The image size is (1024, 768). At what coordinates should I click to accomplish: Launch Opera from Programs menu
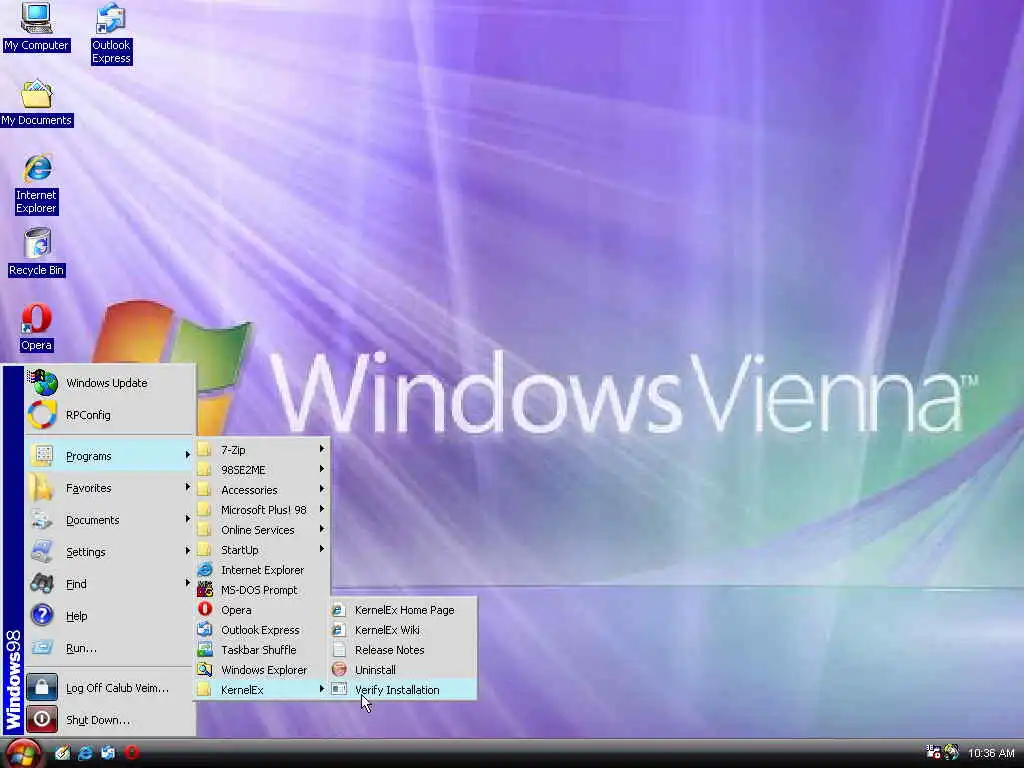point(262,610)
